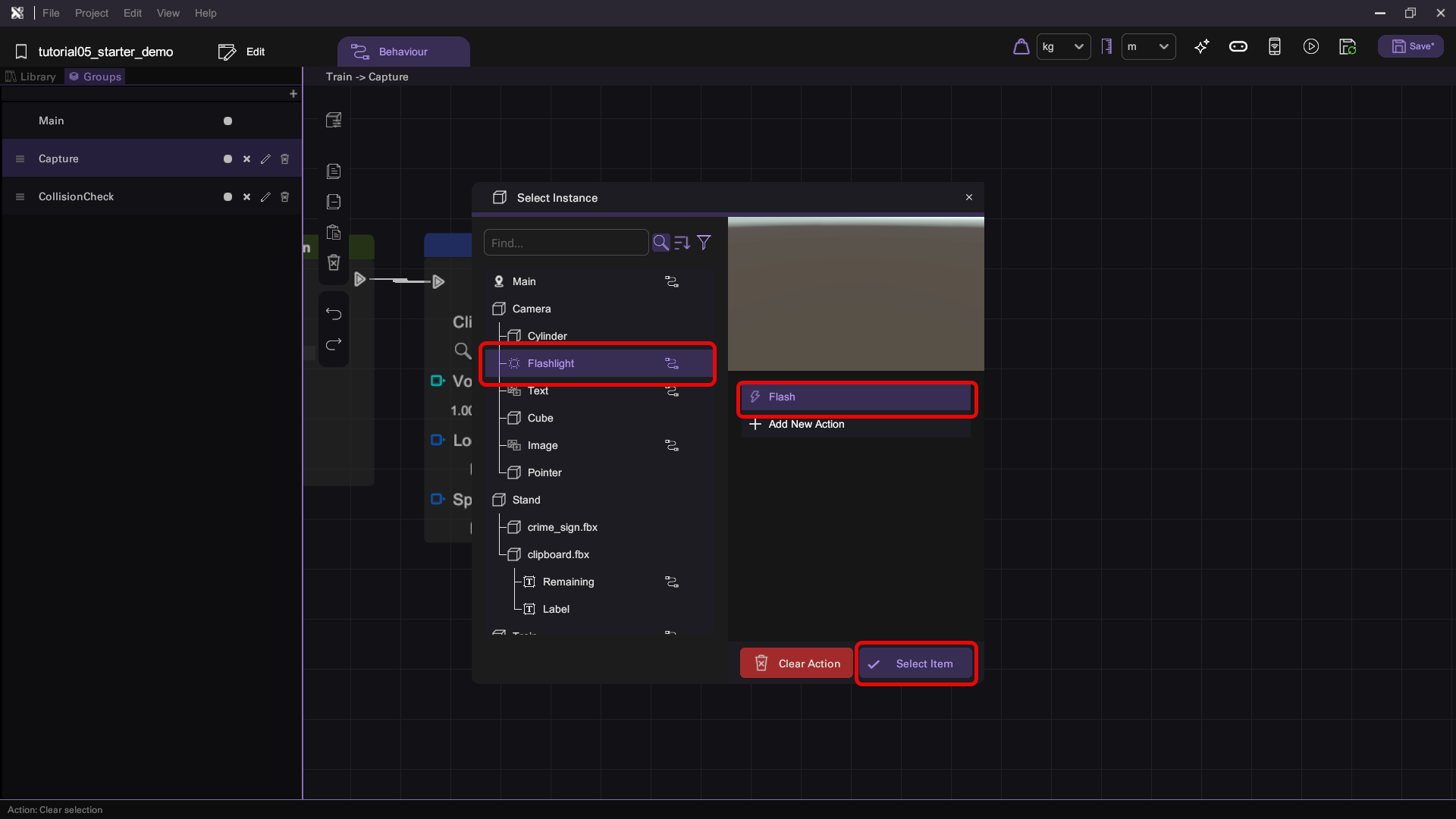
Task: Select the Cylinder item in instance tree
Action: click(599, 336)
